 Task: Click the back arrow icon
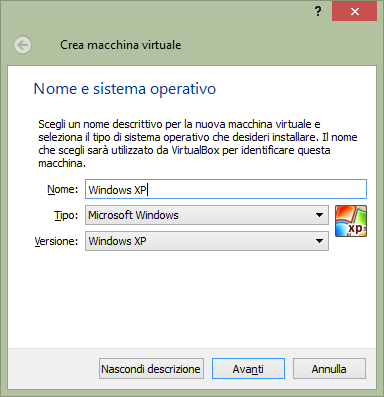23,45
